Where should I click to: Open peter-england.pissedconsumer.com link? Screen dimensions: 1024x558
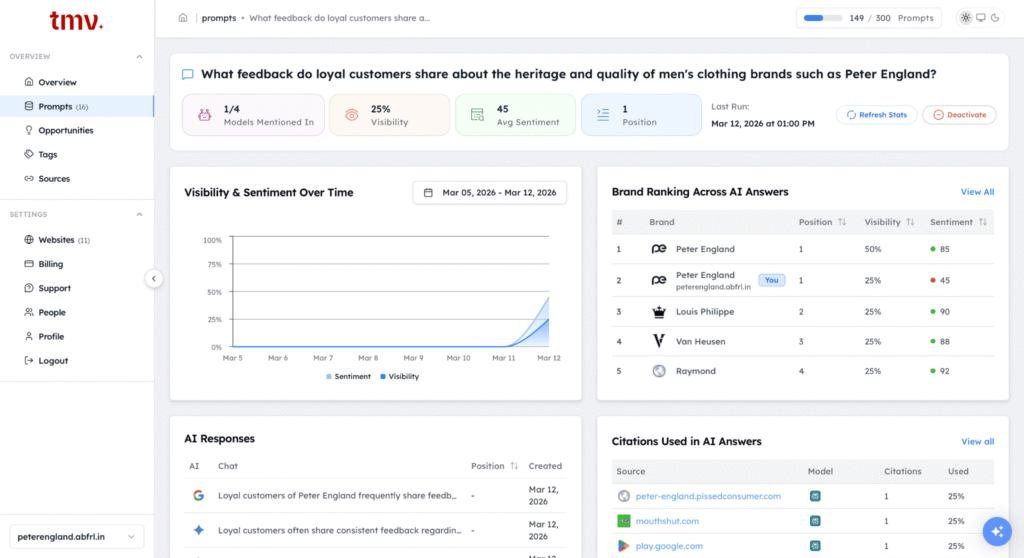pos(708,497)
